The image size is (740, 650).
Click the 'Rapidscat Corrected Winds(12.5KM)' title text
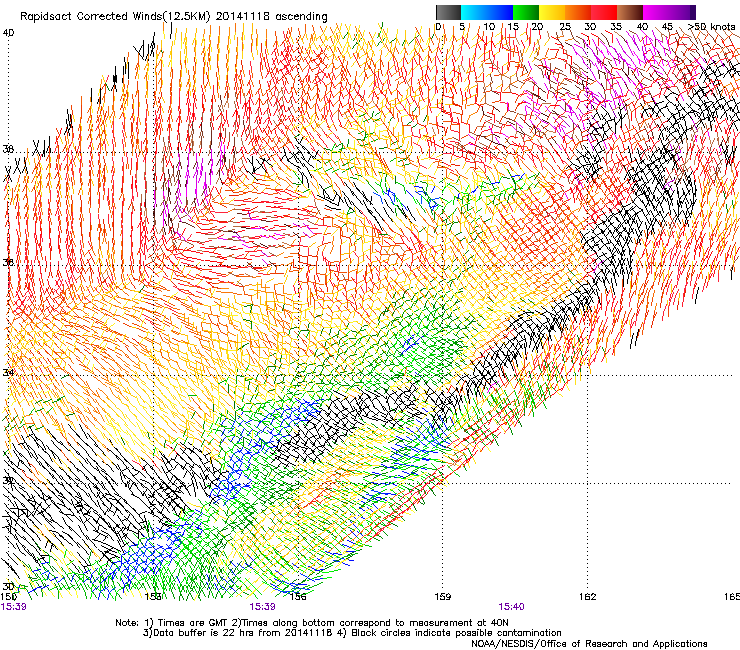pos(115,17)
